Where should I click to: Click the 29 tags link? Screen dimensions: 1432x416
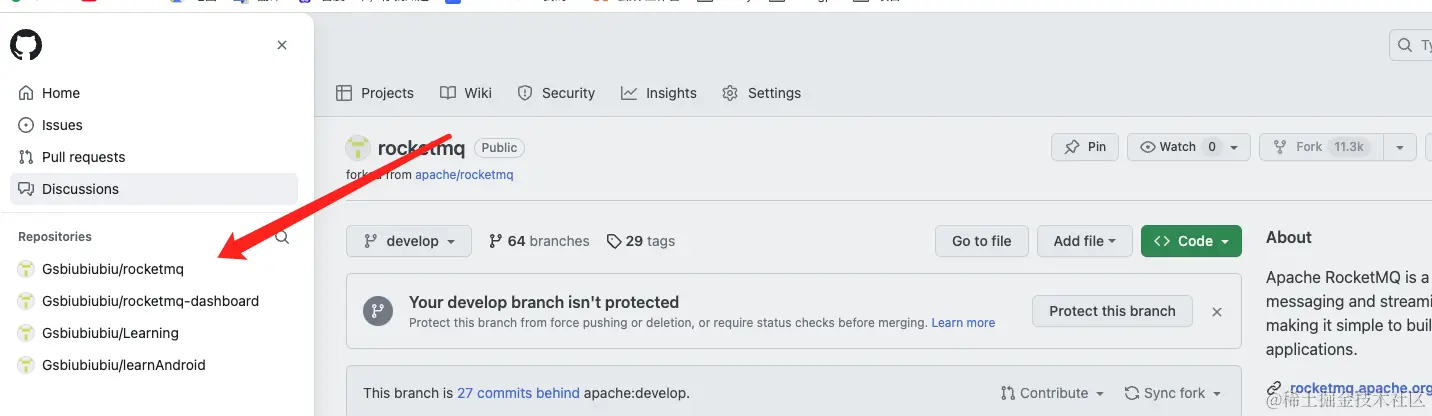coord(640,241)
